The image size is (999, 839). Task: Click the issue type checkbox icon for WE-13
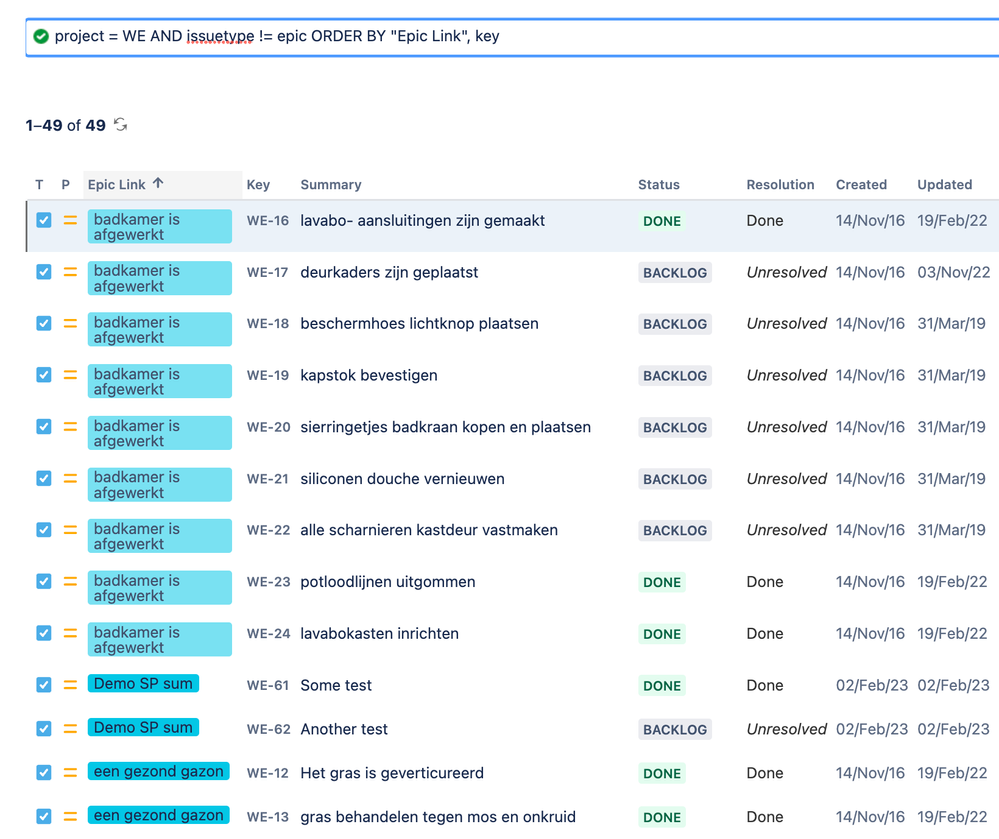[x=44, y=816]
